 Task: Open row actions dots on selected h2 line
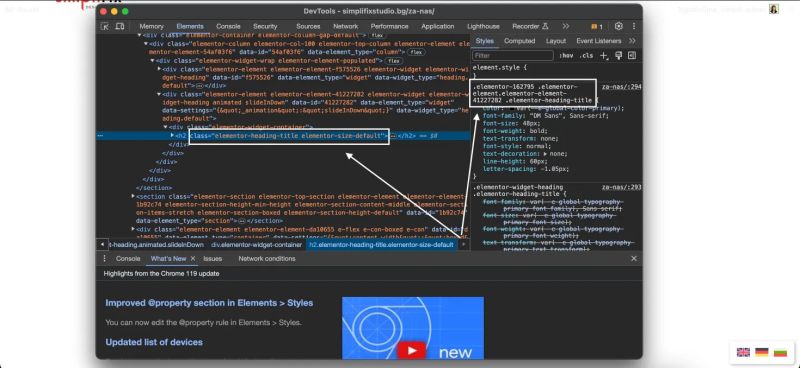pos(100,136)
